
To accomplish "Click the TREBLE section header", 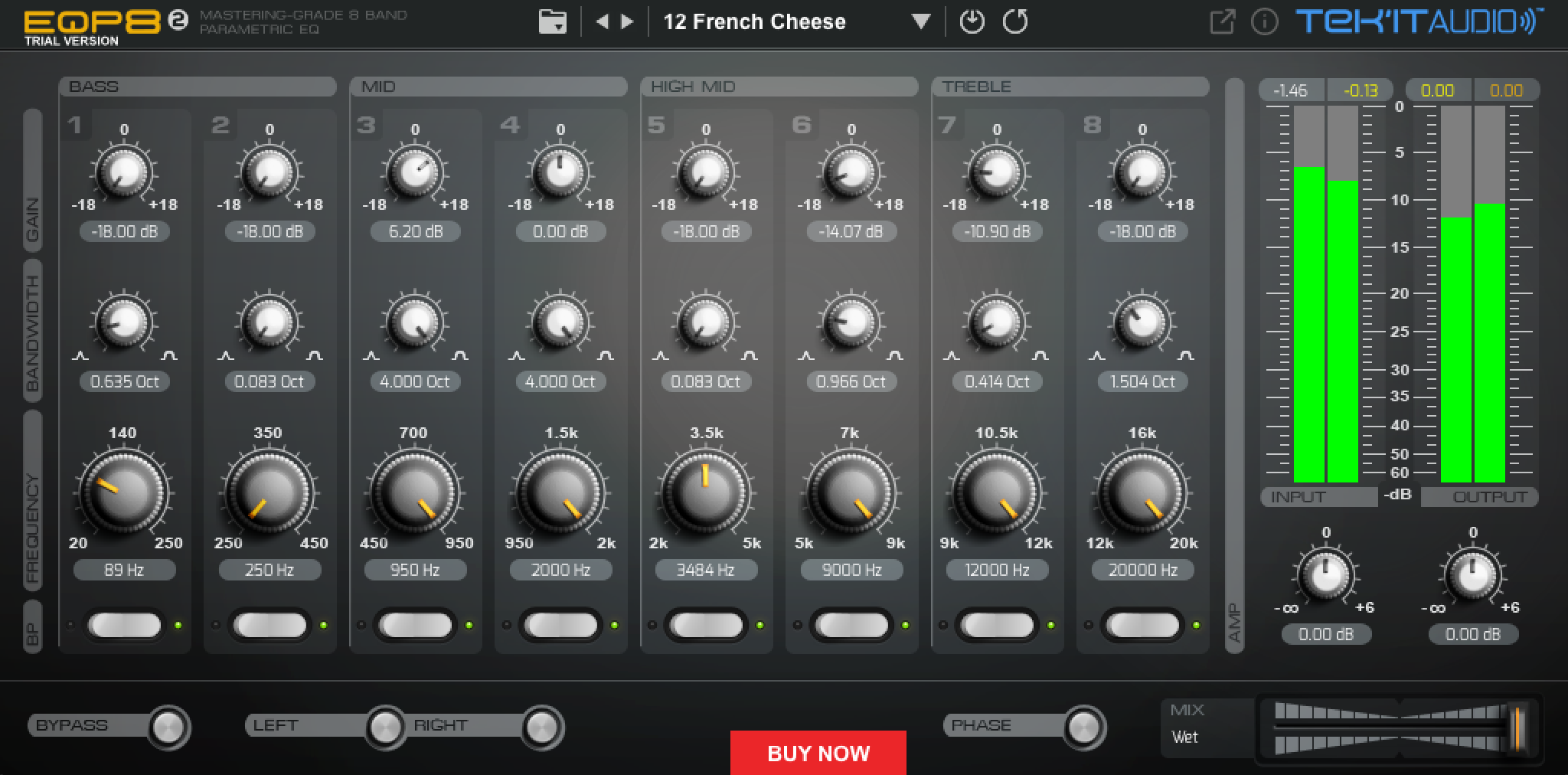I will (x=1070, y=87).
